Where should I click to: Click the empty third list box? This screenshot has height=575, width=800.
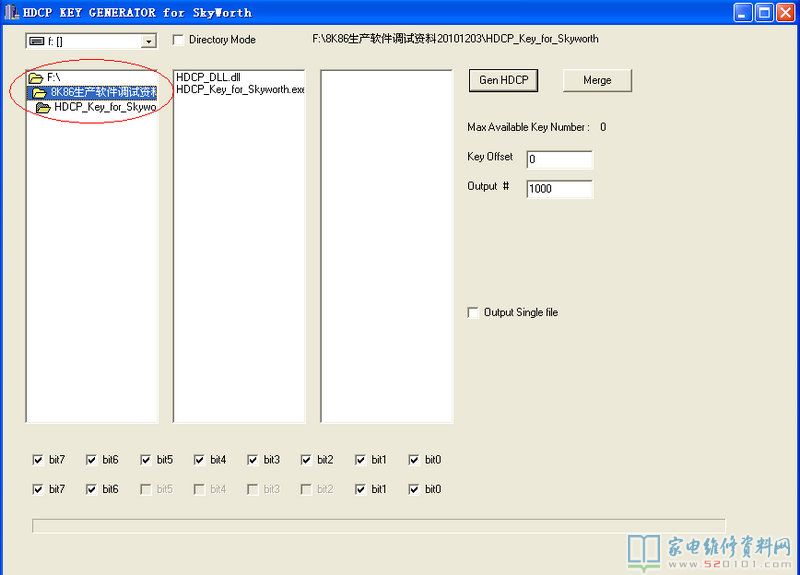[x=387, y=246]
